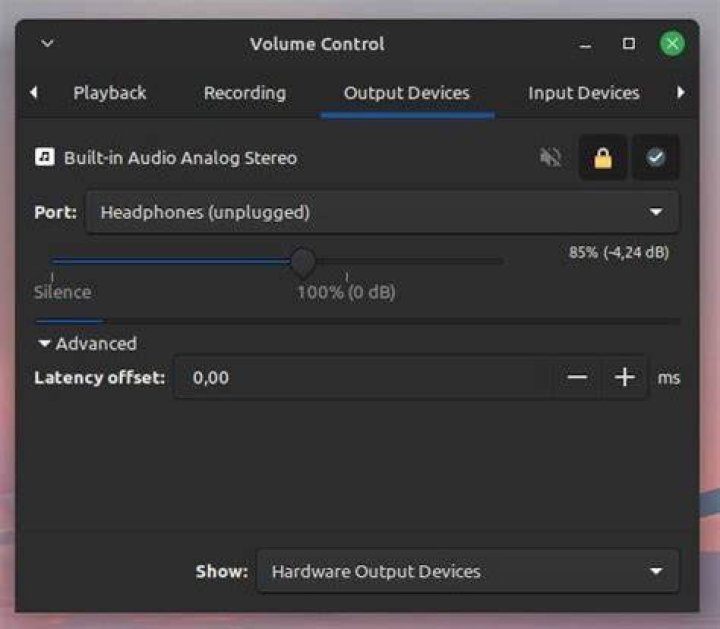The height and width of the screenshot is (629, 720).
Task: Open the Show dropdown for Hardware Output Devices
Action: (467, 571)
